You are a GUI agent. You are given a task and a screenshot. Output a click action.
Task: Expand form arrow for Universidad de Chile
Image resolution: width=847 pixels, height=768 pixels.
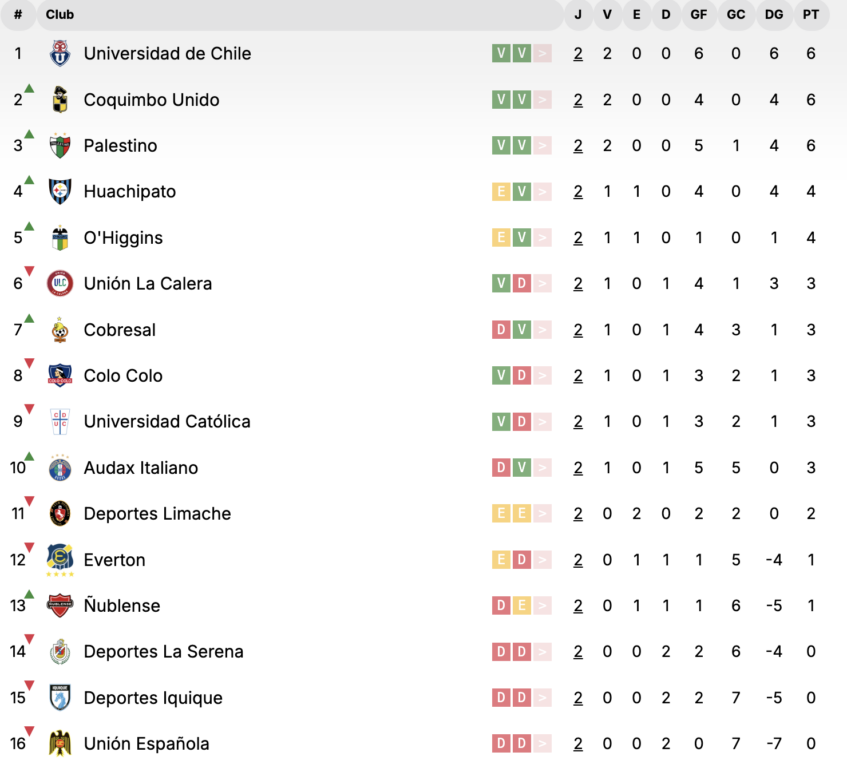(x=542, y=54)
